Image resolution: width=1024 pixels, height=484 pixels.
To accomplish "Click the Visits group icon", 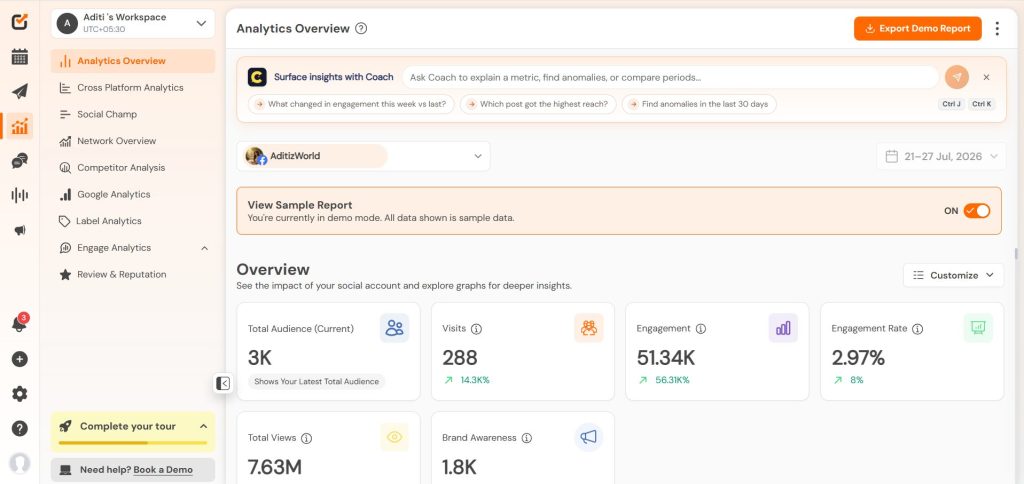I will (588, 328).
